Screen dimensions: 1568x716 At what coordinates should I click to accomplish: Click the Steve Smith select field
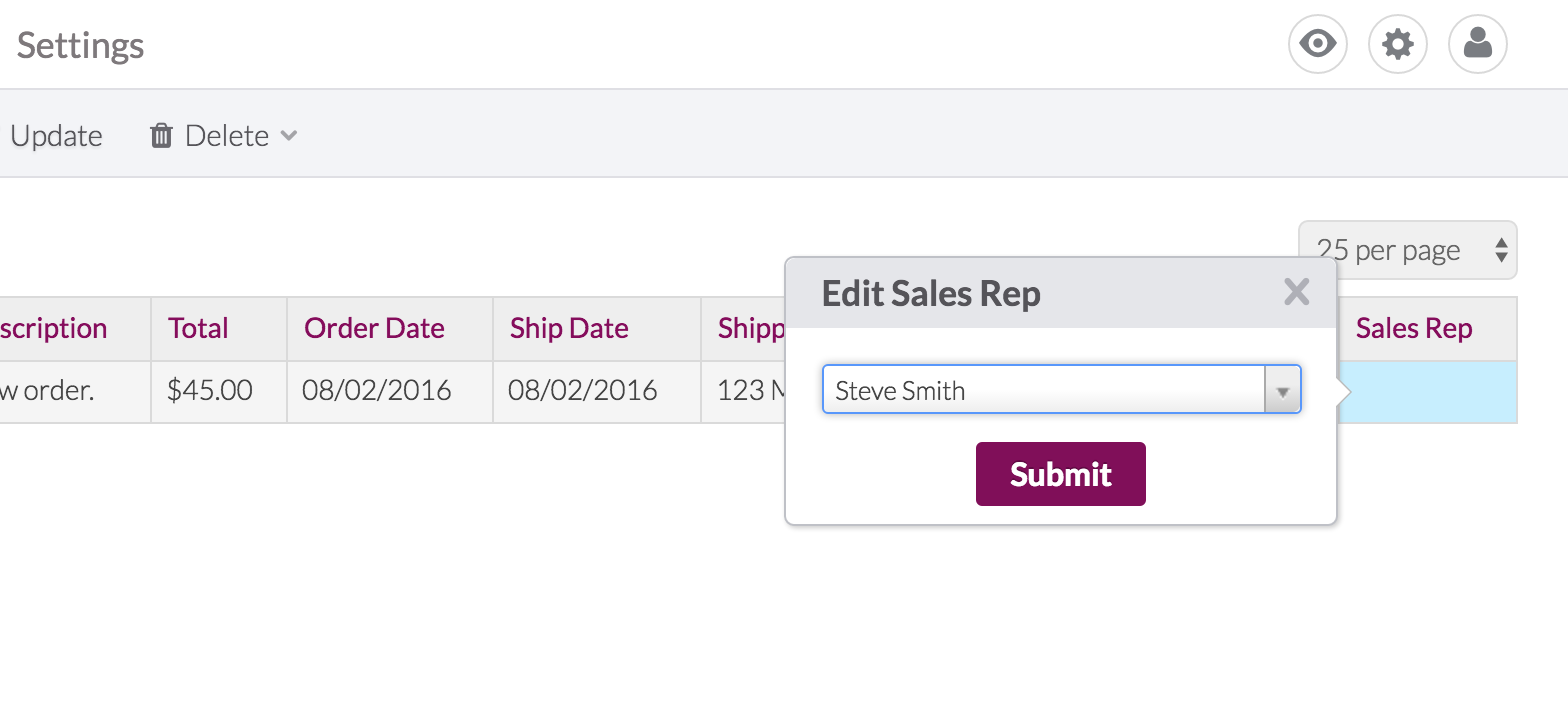(1061, 390)
